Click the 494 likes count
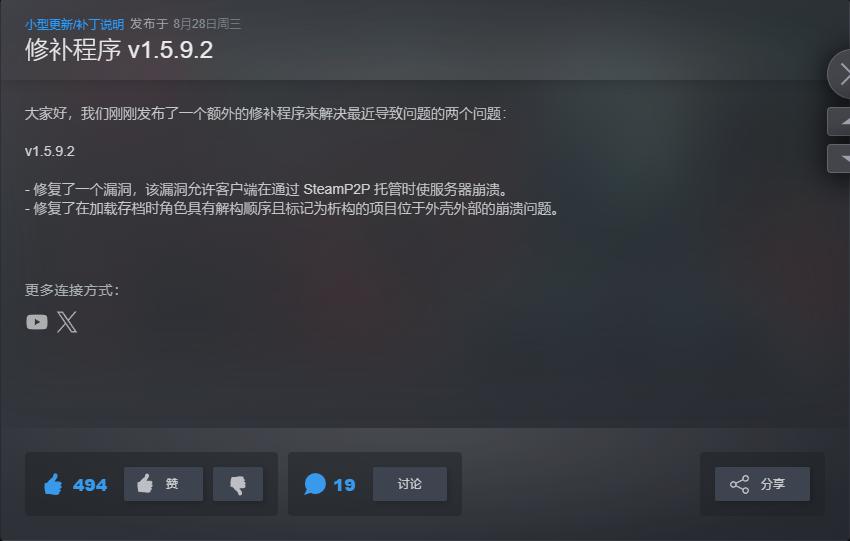850x541 pixels. click(x=90, y=485)
